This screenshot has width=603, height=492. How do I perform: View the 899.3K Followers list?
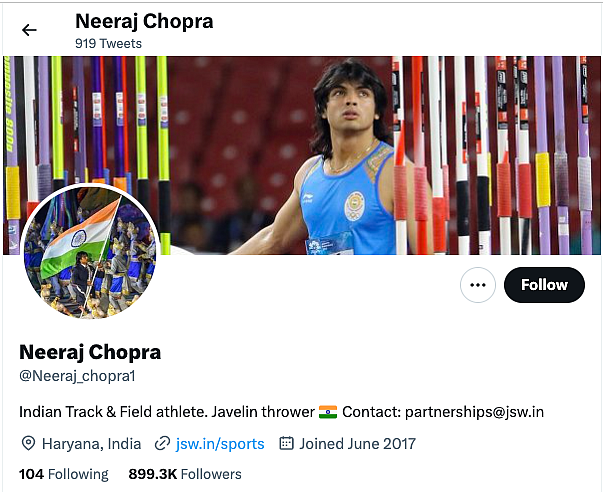click(185, 474)
